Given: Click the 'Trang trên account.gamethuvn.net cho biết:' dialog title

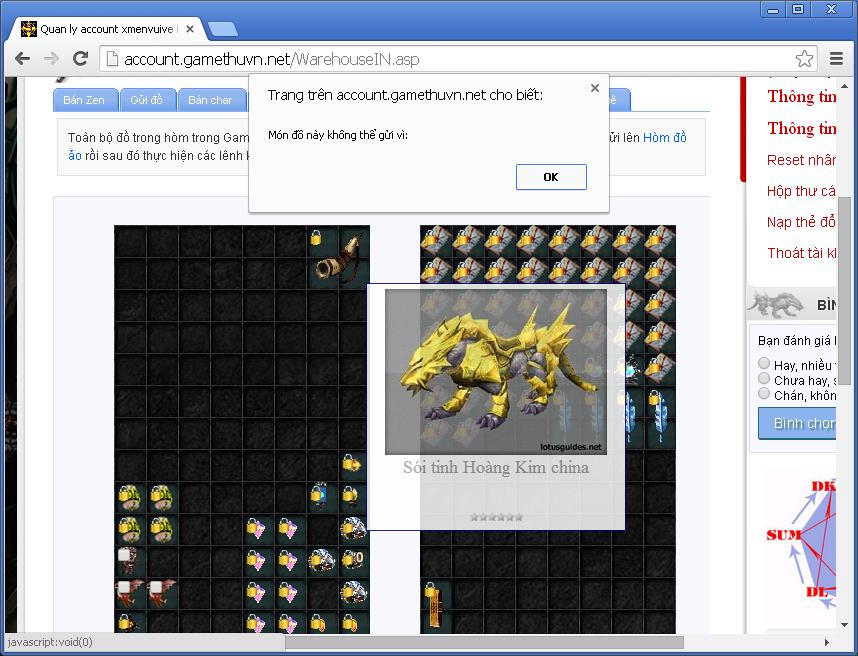Looking at the screenshot, I should (x=405, y=95).
